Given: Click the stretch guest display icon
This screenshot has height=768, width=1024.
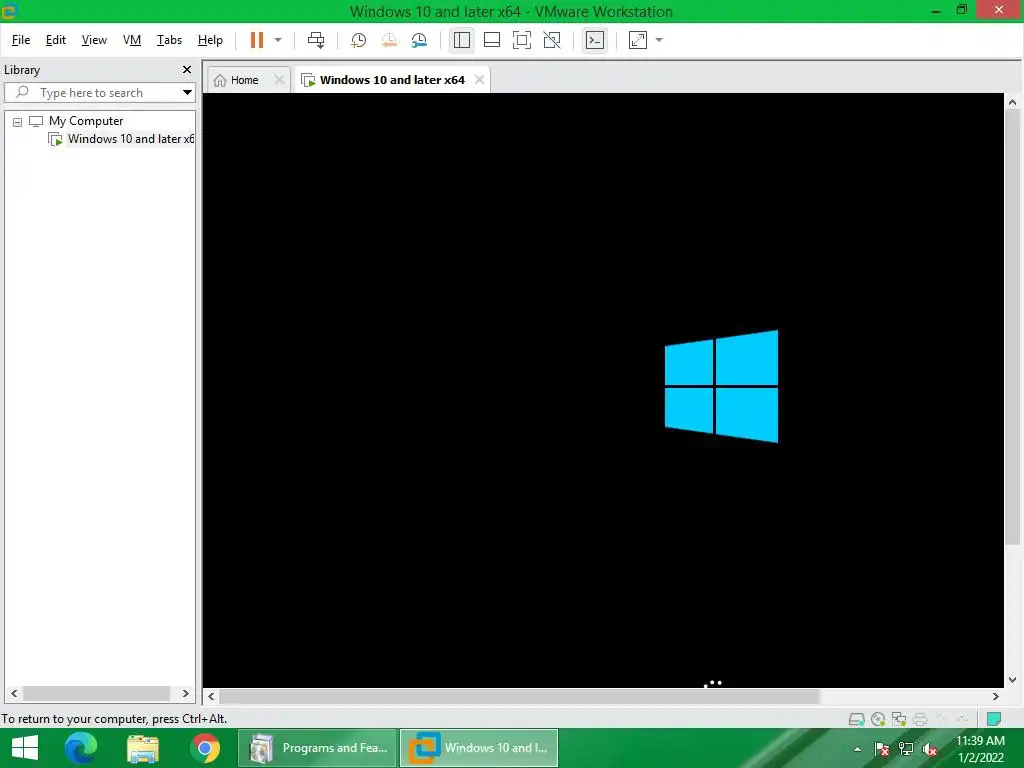Looking at the screenshot, I should [637, 40].
